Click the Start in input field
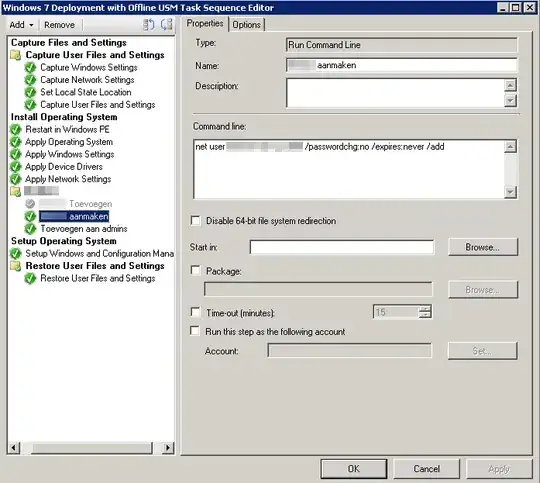The height and width of the screenshot is (483, 540). coord(342,247)
